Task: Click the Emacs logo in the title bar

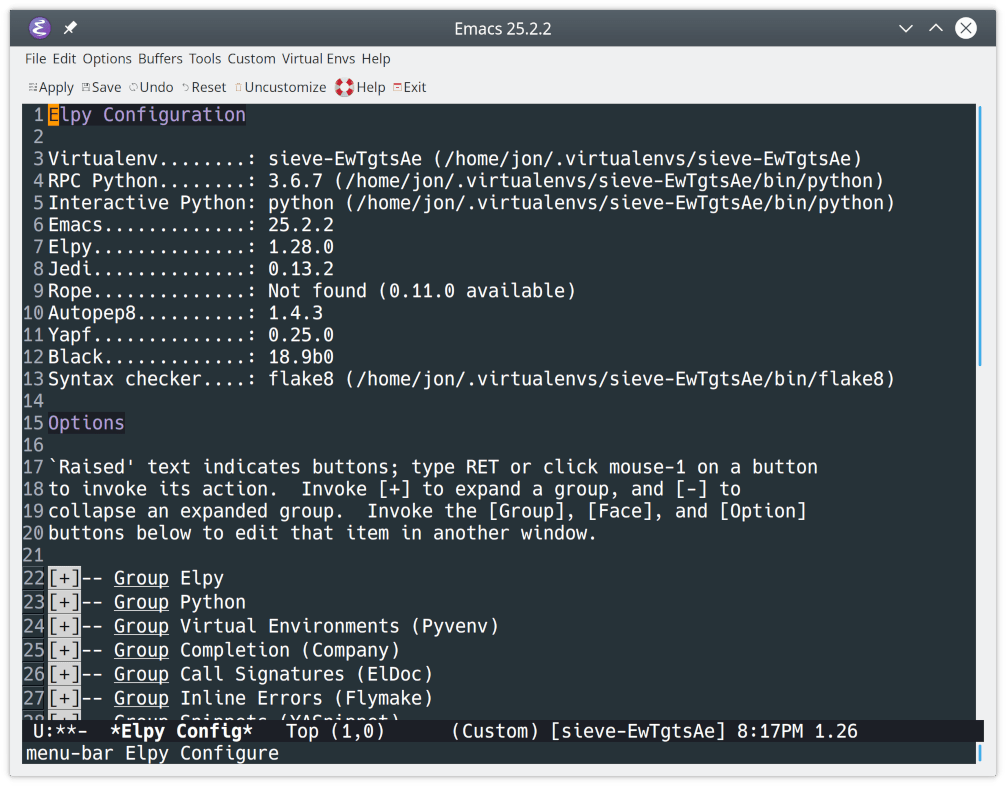Action: coord(37,28)
